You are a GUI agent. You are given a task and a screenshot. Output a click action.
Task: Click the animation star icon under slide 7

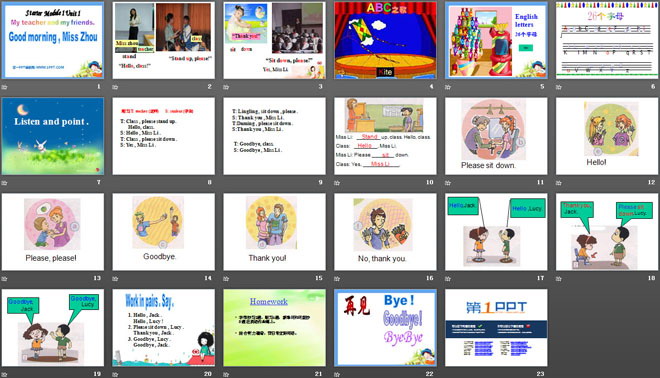(5, 183)
